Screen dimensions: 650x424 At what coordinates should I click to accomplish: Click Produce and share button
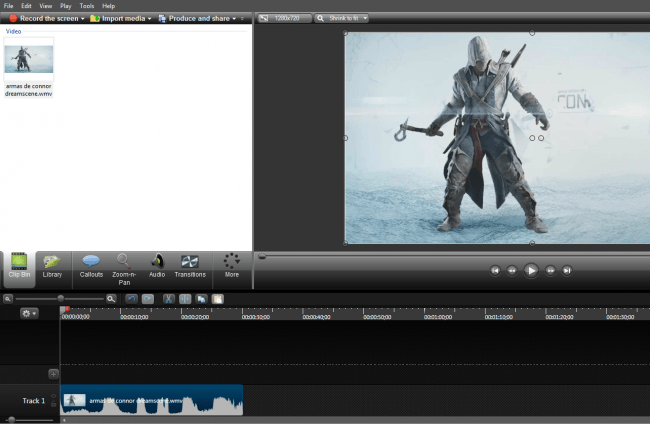tap(194, 18)
